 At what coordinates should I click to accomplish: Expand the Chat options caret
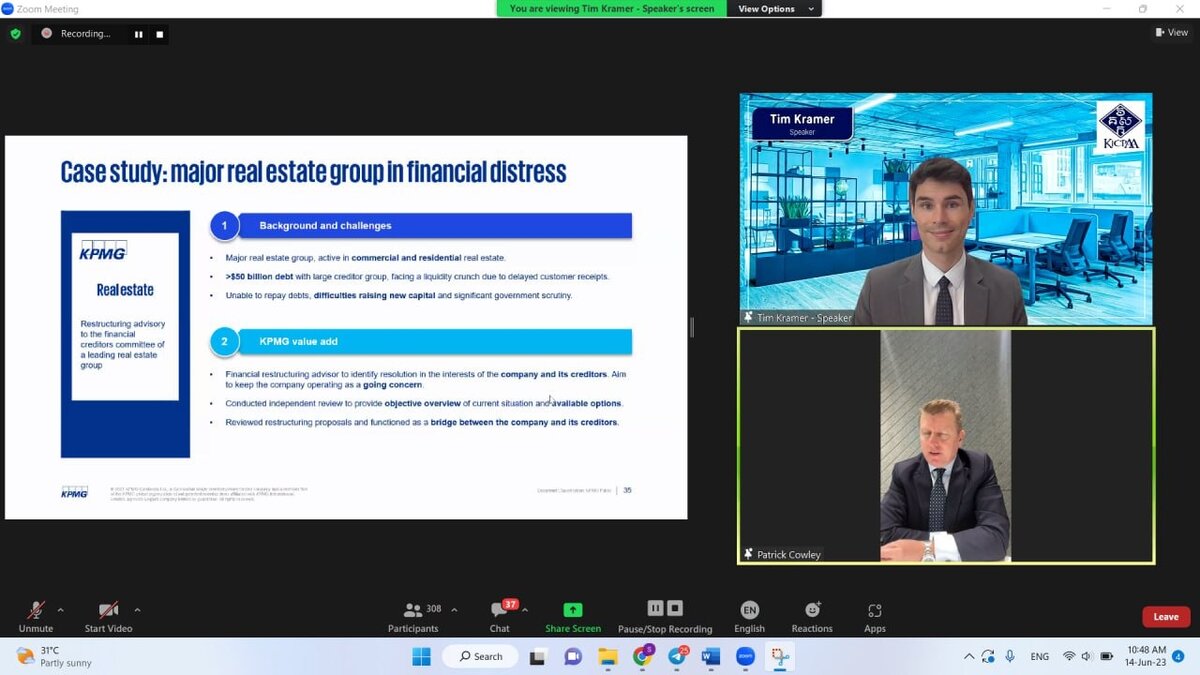[x=525, y=610]
